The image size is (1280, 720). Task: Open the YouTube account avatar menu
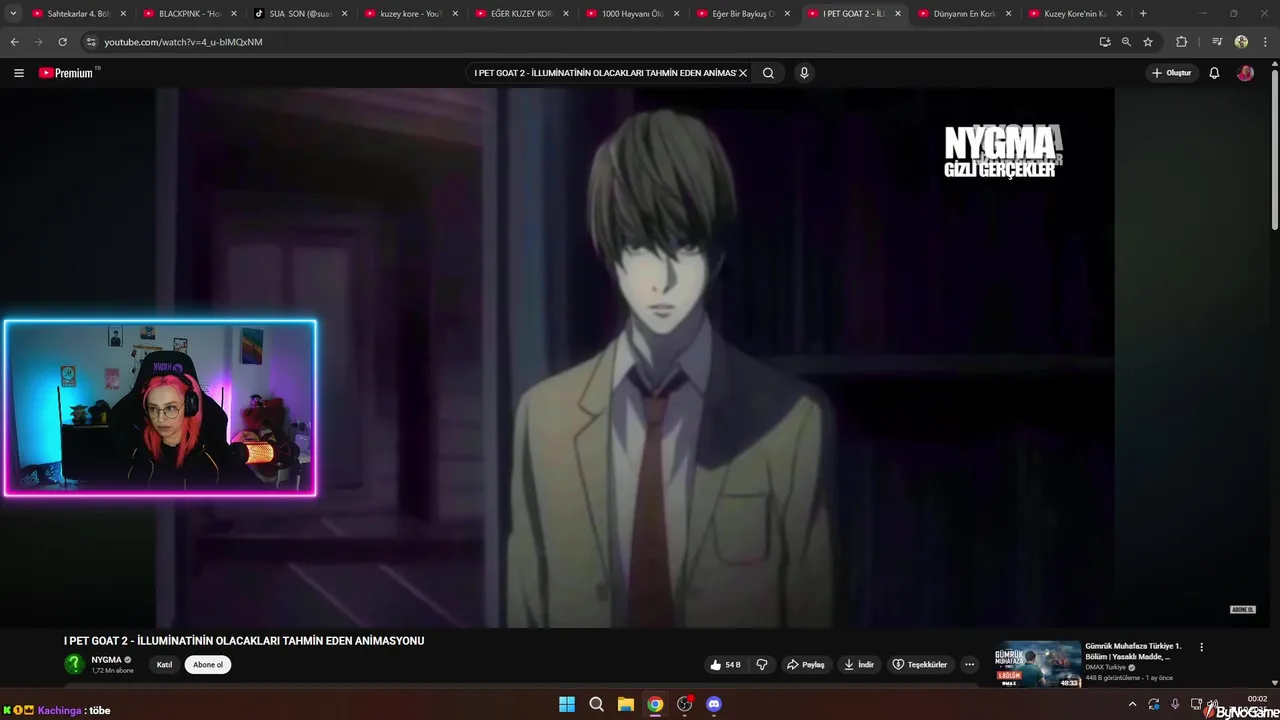click(1245, 73)
